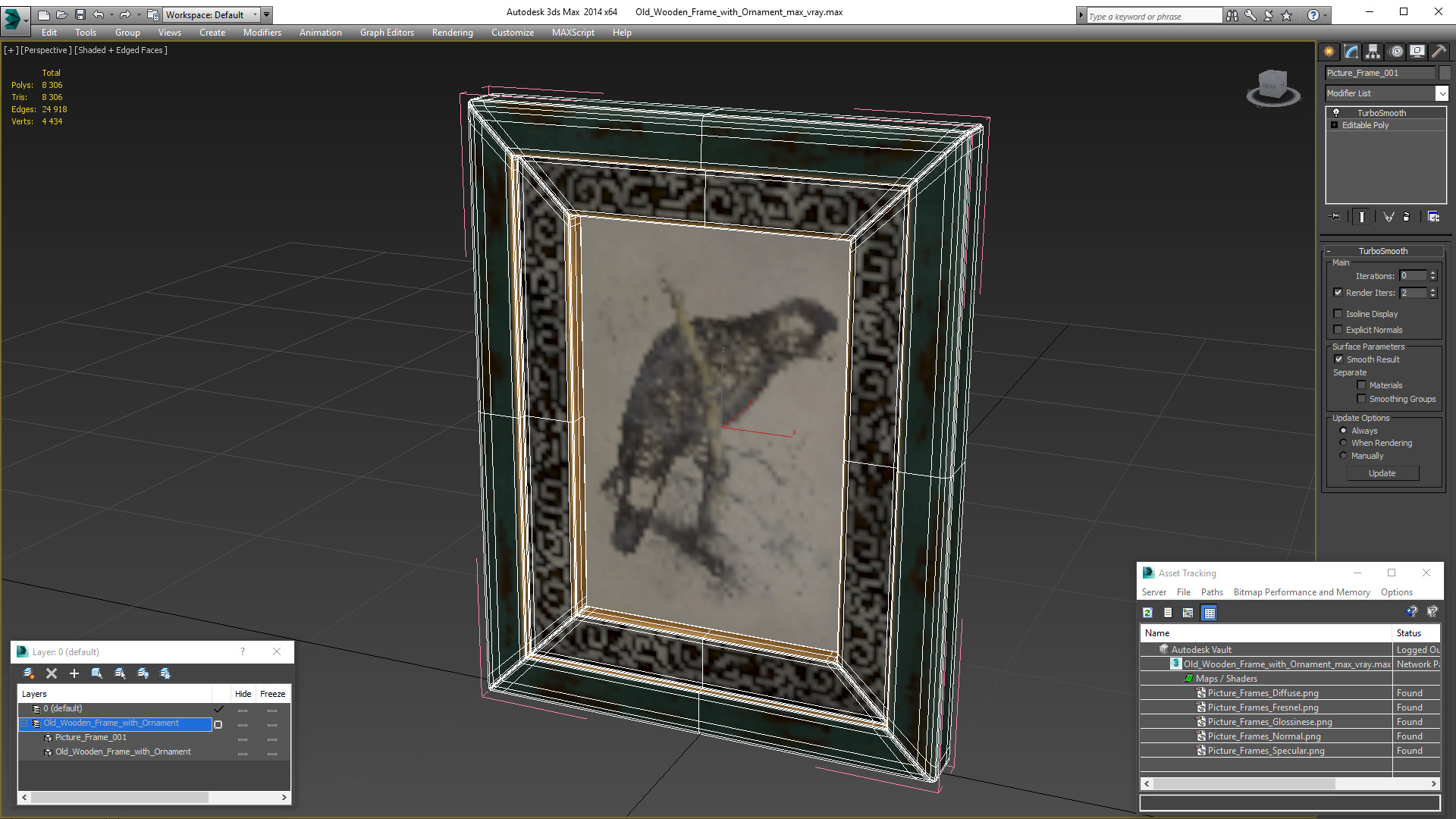1456x819 pixels.
Task: Click the save file icon in title bar
Action: click(x=80, y=14)
